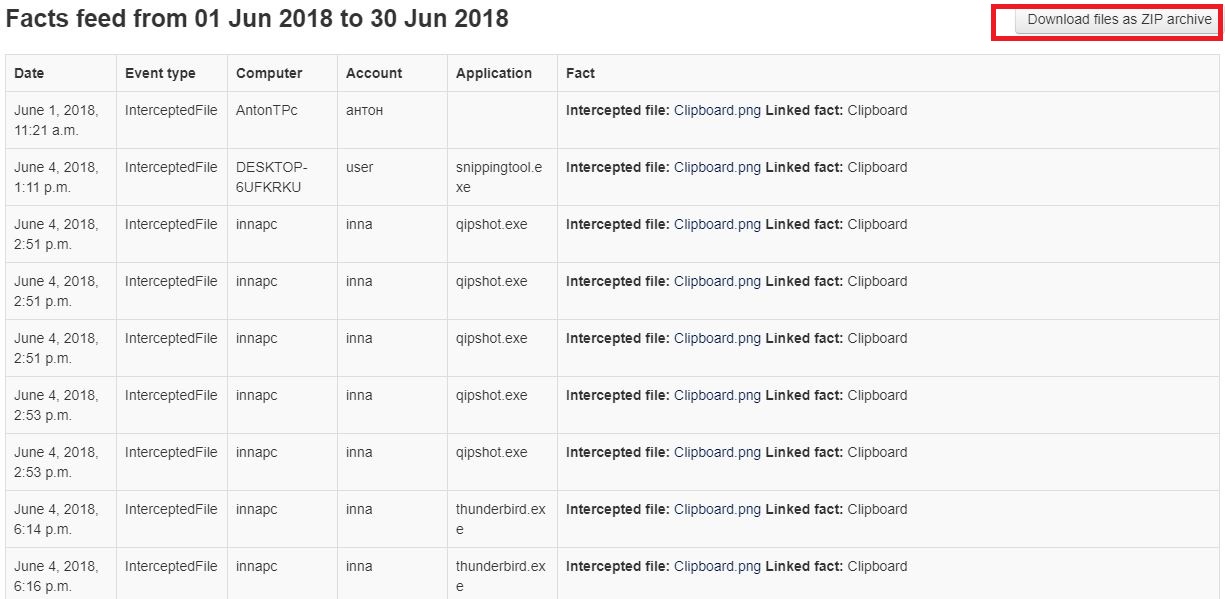Click the Event type column header

coord(160,74)
